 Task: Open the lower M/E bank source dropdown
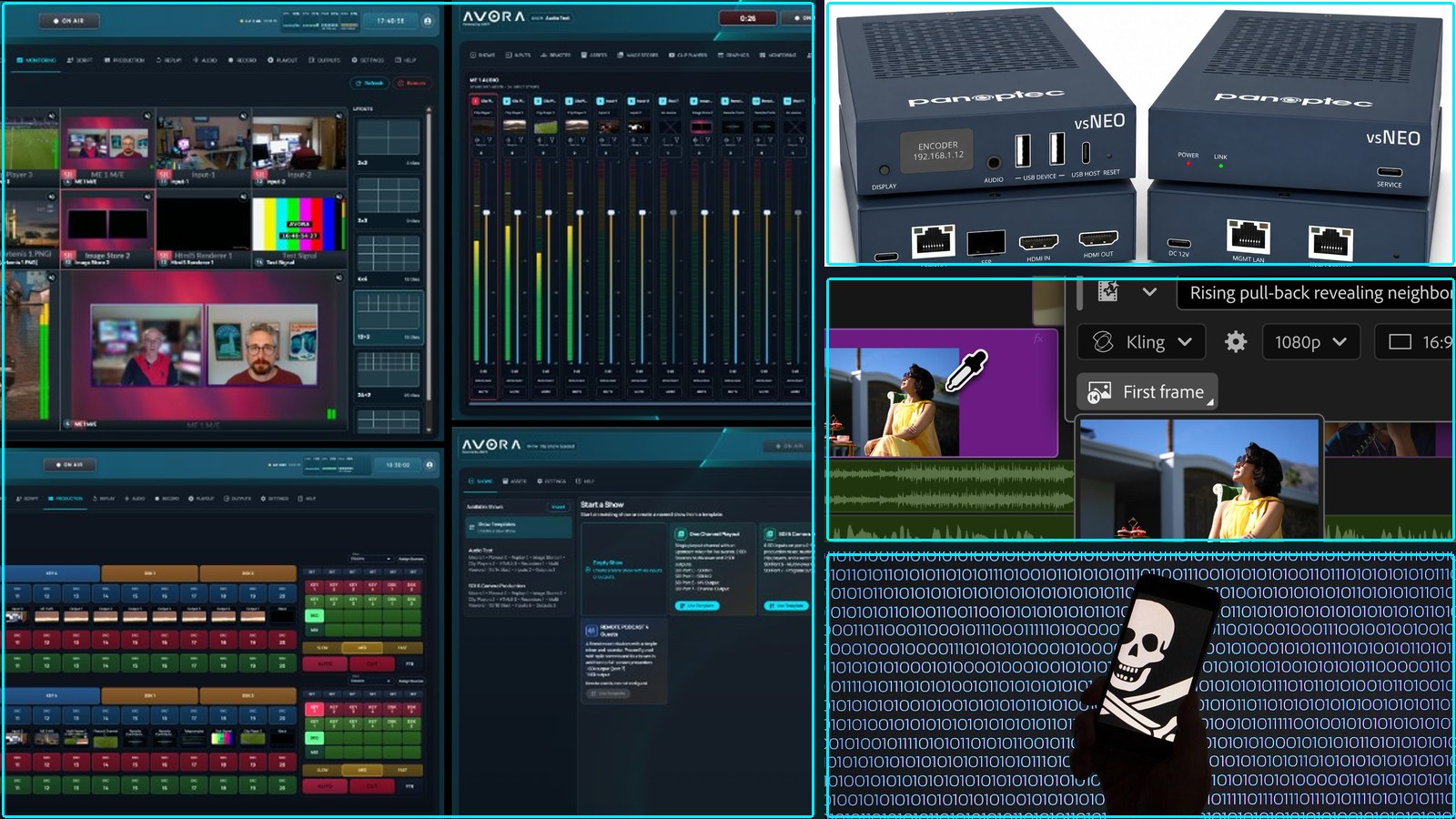click(370, 681)
